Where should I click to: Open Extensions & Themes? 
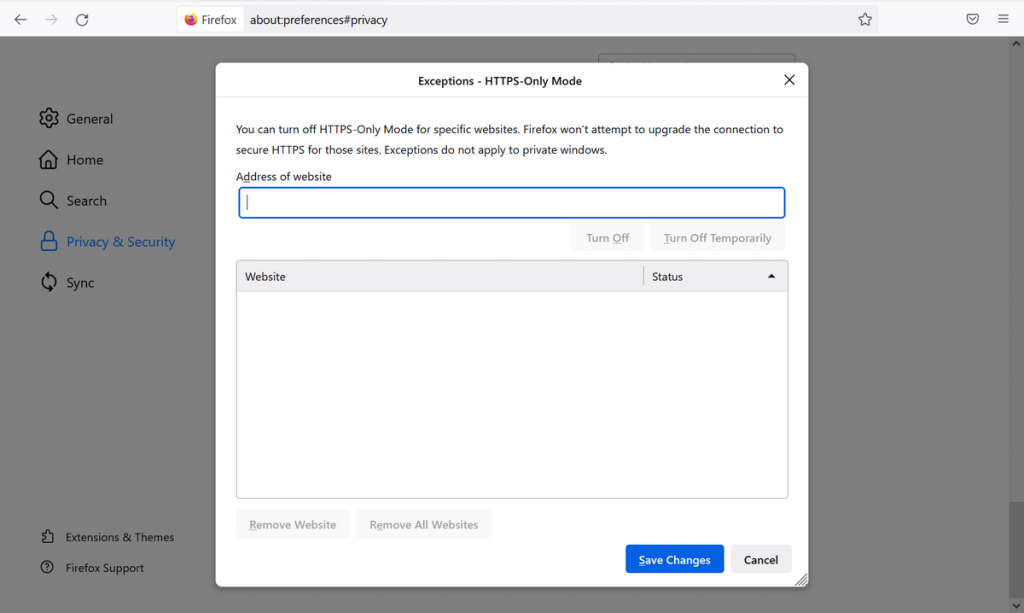pos(119,537)
